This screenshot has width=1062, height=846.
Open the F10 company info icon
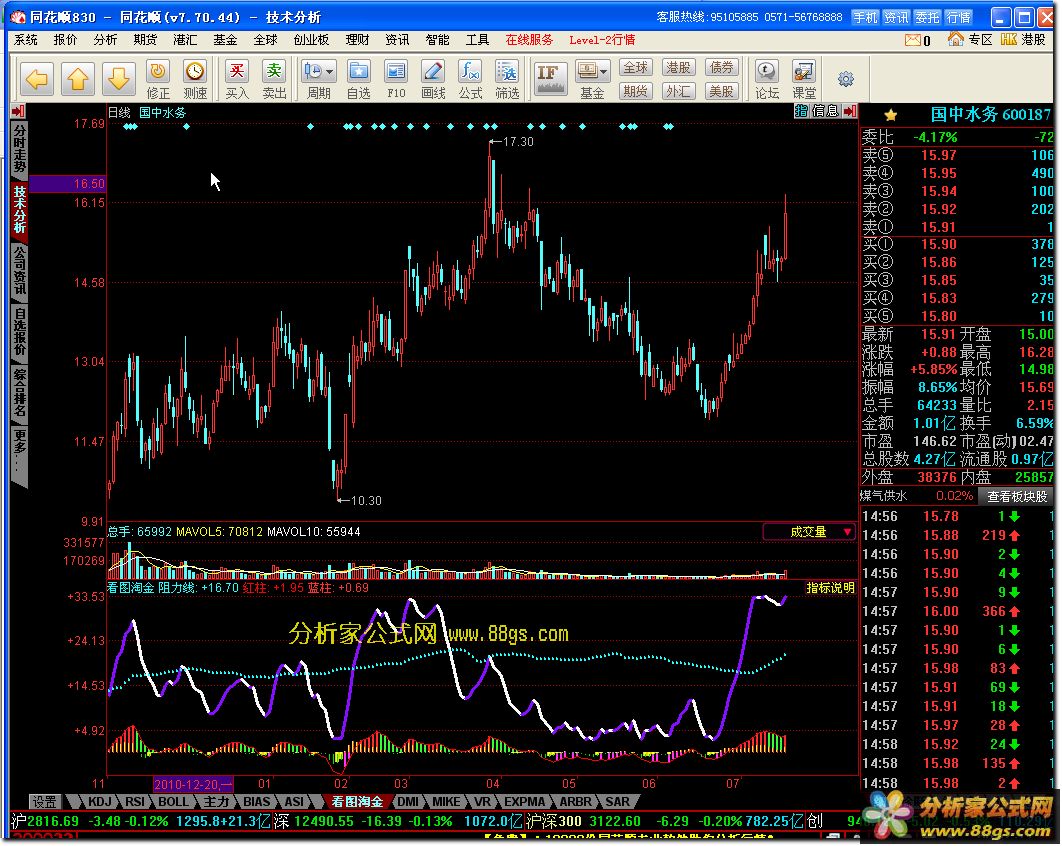coord(396,79)
